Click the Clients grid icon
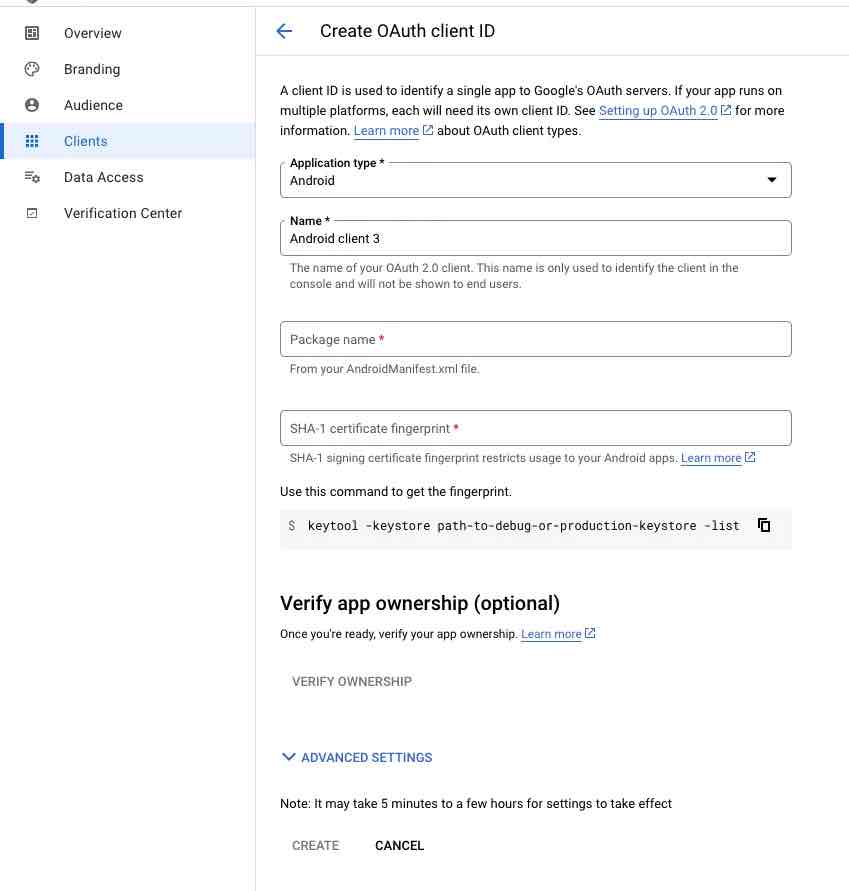 [32, 141]
